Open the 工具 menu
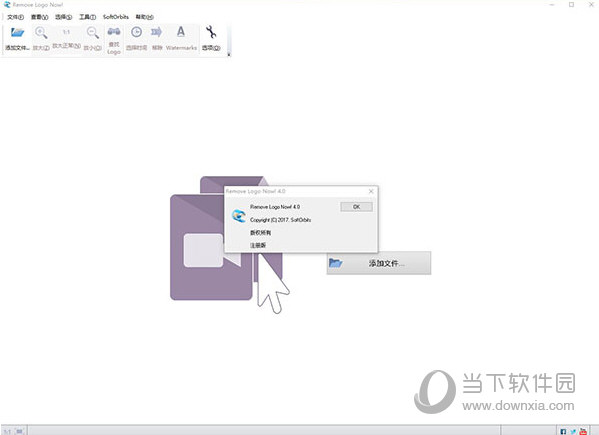This screenshot has height=435, width=599. pyautogui.click(x=87, y=17)
